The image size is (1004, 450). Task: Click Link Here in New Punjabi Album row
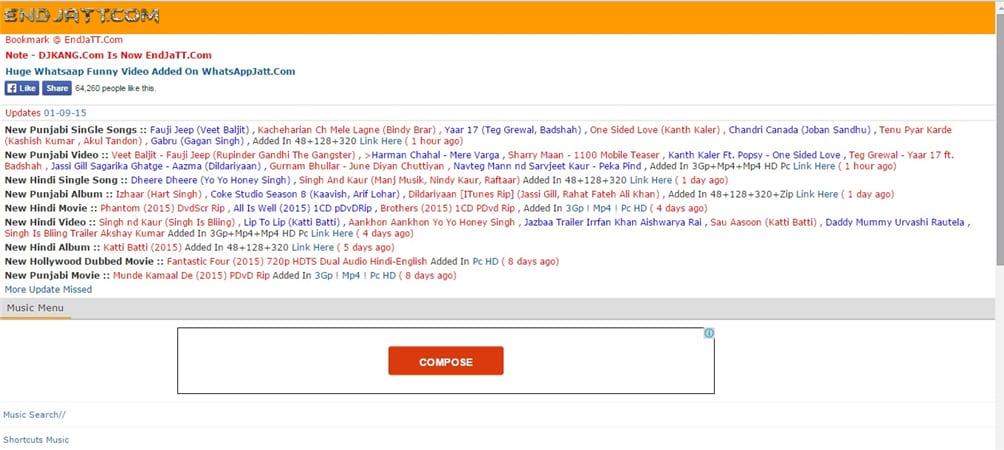(816, 195)
